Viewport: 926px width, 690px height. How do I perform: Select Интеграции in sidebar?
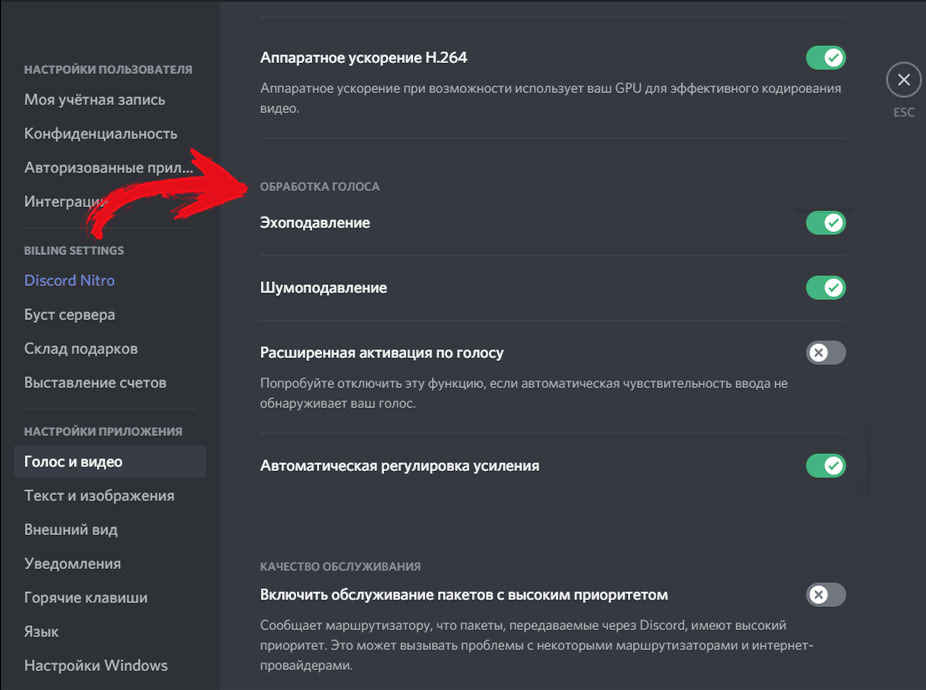[x=66, y=201]
